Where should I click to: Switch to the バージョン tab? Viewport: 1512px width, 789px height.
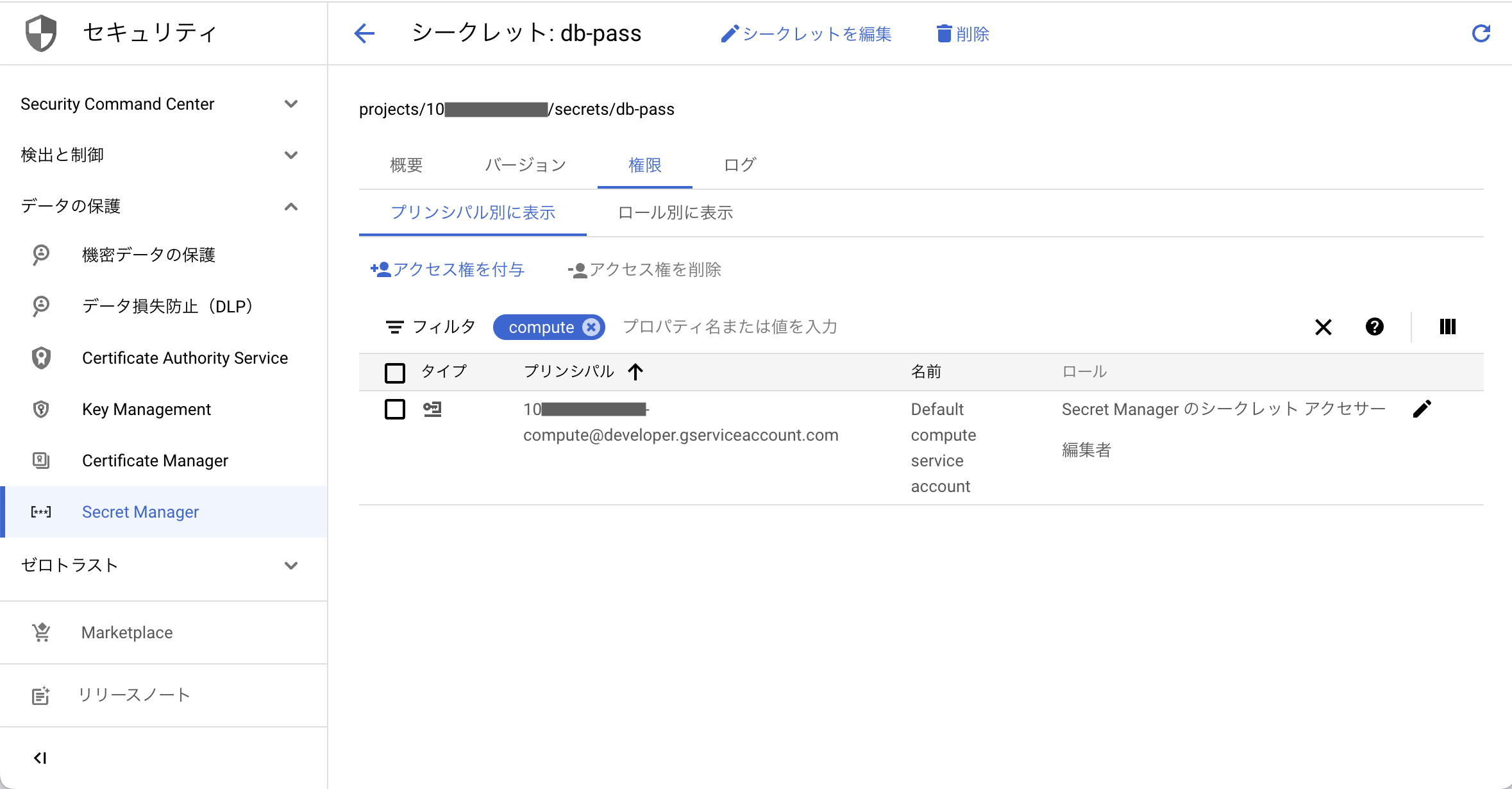[524, 165]
